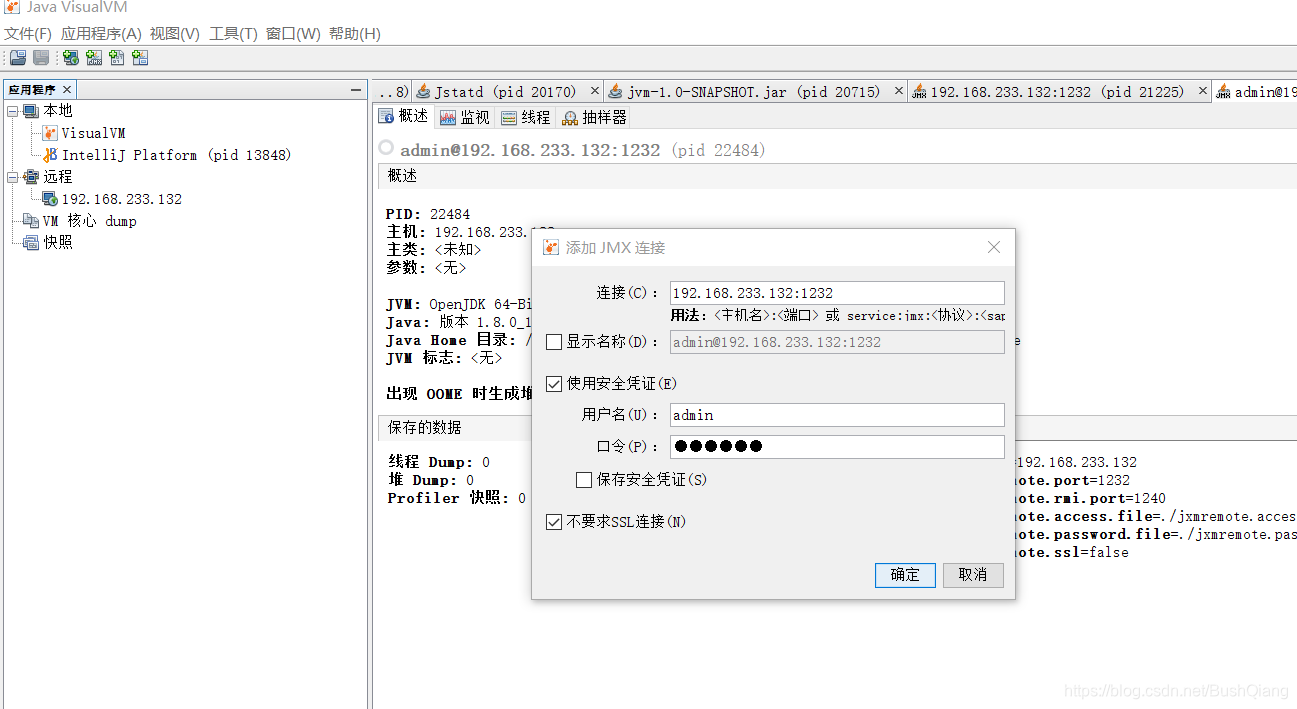Screen dimensions: 1297x709
Task: Click the Profiler 快照: 0 text
Action: coord(456,498)
